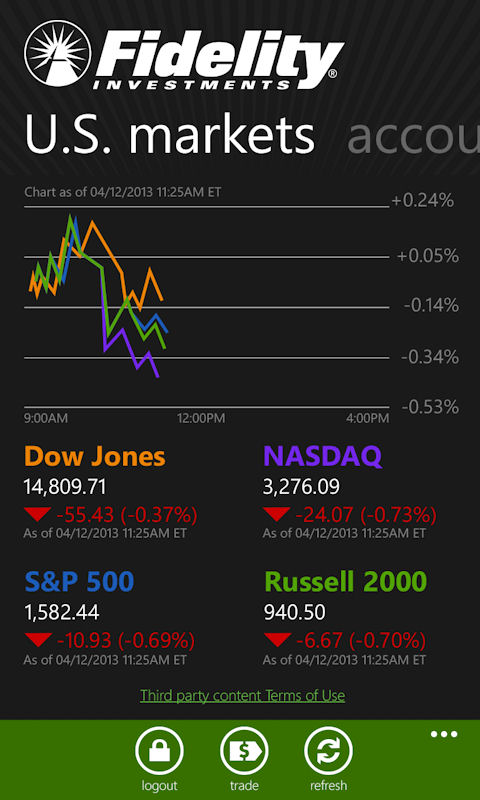Select the Dow Jones red down arrow
This screenshot has height=800, width=480.
pos(37,513)
